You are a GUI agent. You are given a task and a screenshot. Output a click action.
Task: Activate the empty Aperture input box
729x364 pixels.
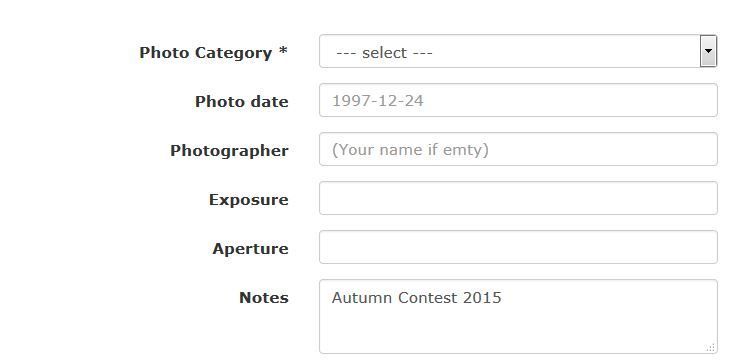(x=518, y=247)
